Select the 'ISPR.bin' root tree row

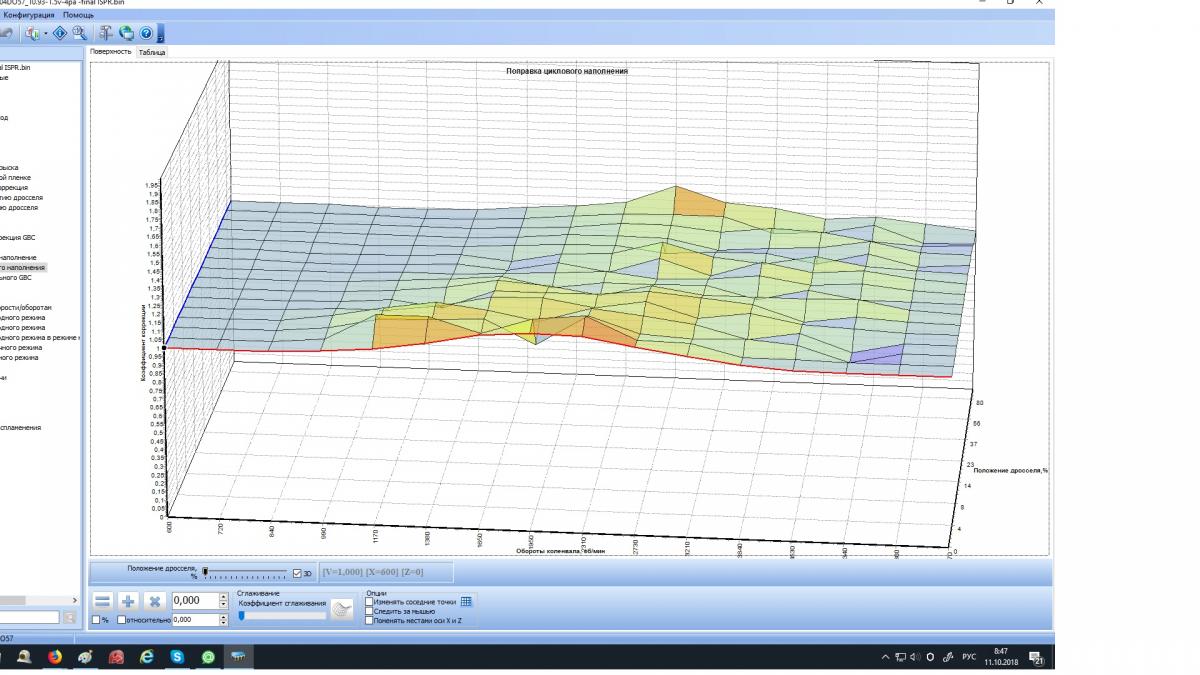coord(16,67)
